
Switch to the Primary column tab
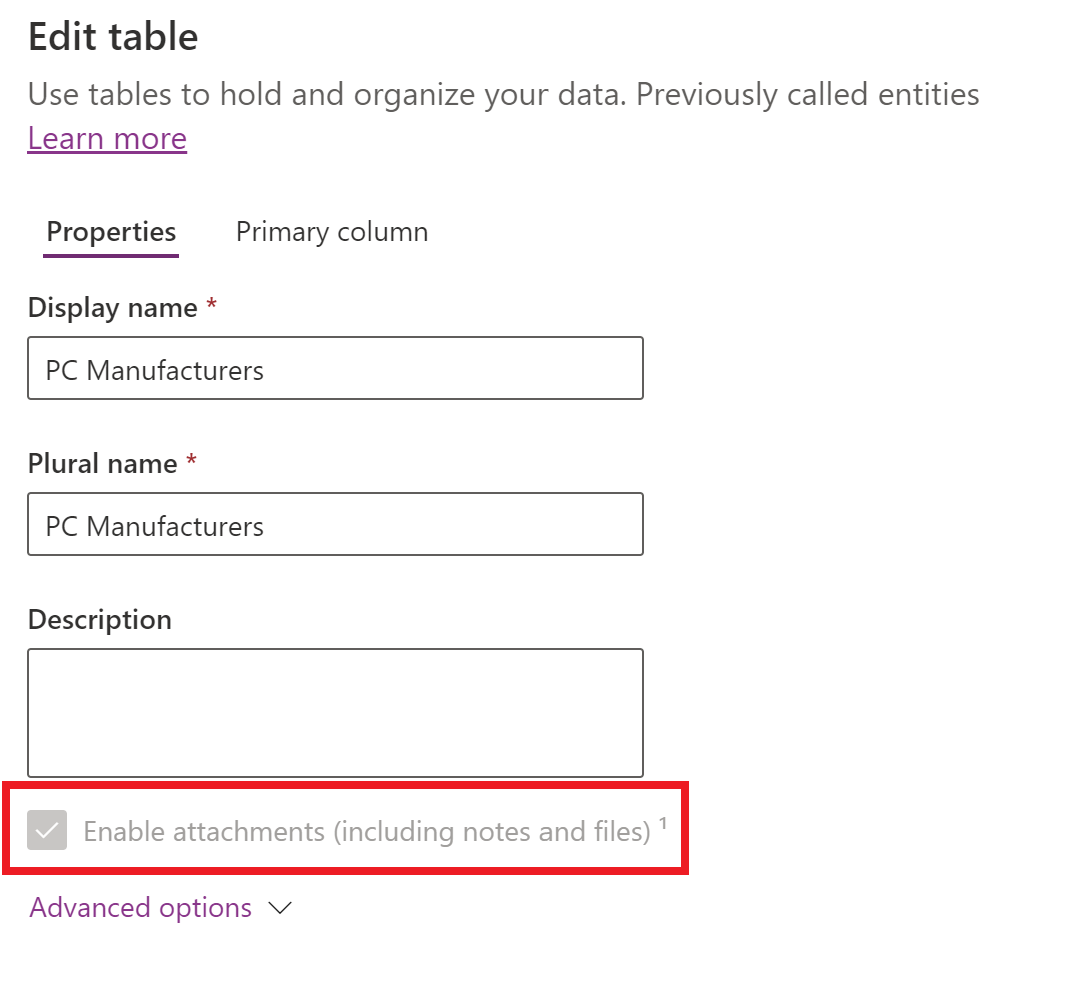coord(332,232)
